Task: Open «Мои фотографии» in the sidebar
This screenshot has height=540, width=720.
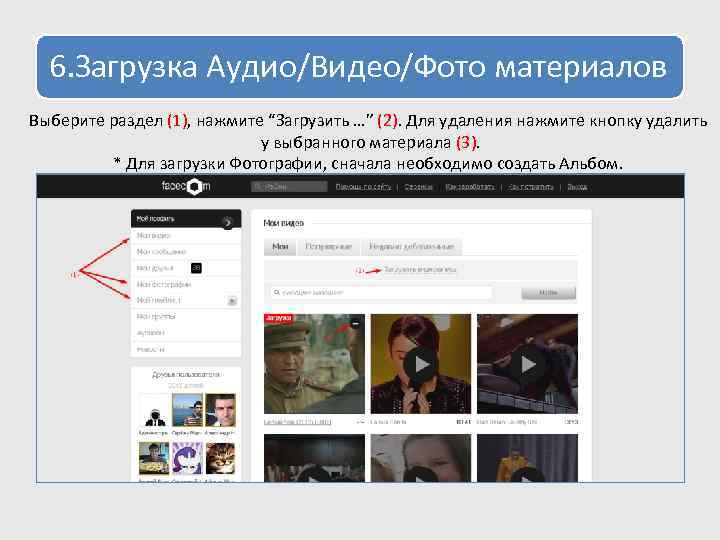Action: point(163,284)
